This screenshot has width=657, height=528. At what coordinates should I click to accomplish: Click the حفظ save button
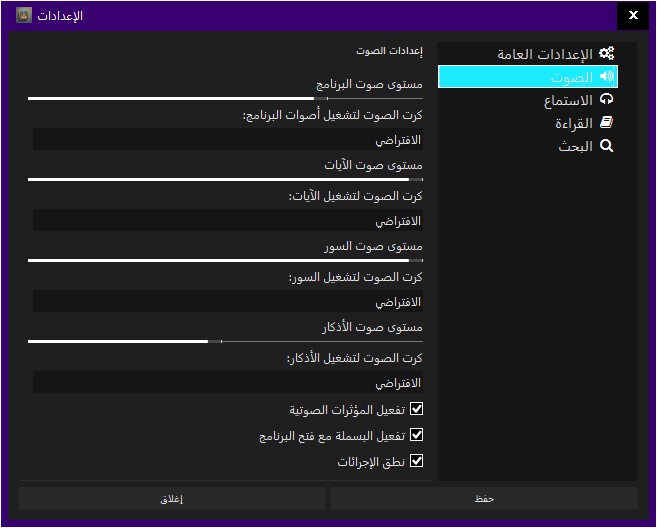484,498
